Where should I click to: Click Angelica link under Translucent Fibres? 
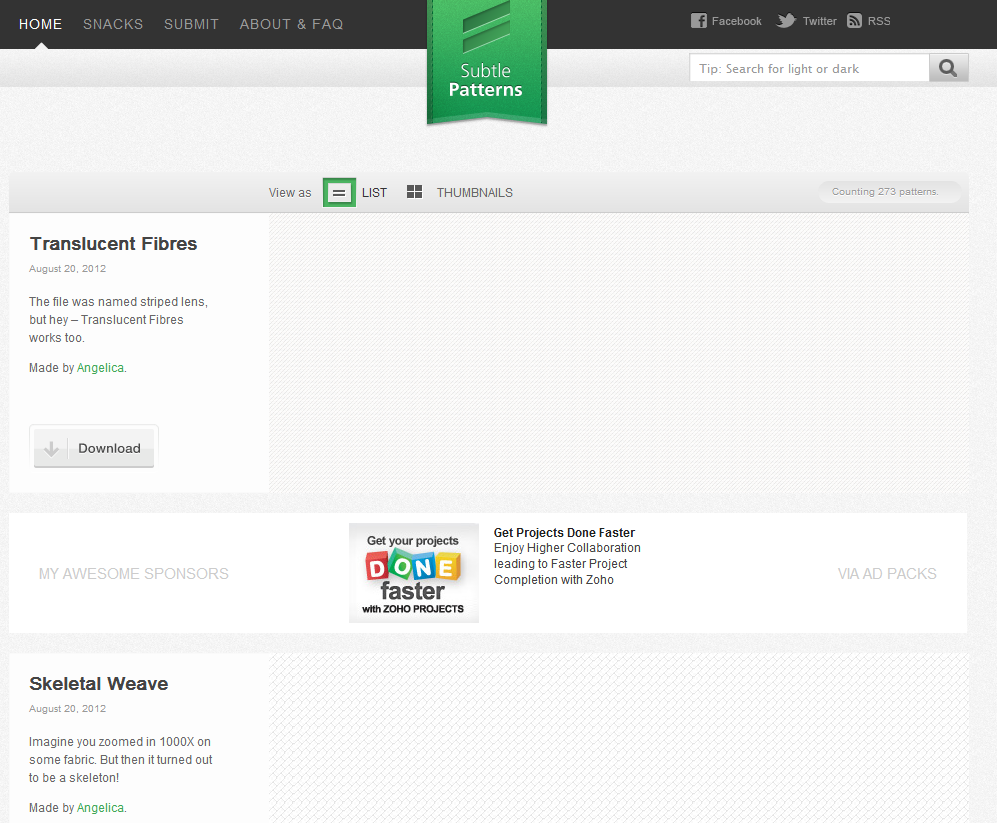[100, 368]
